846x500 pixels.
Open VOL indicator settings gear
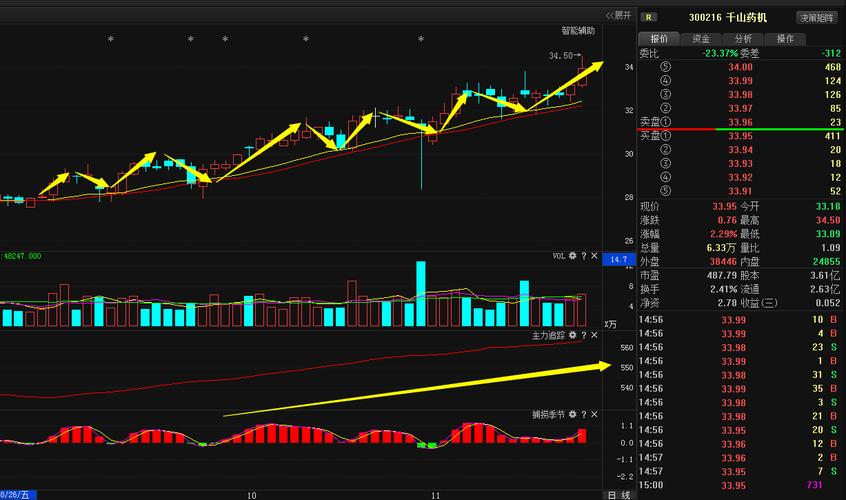573,256
